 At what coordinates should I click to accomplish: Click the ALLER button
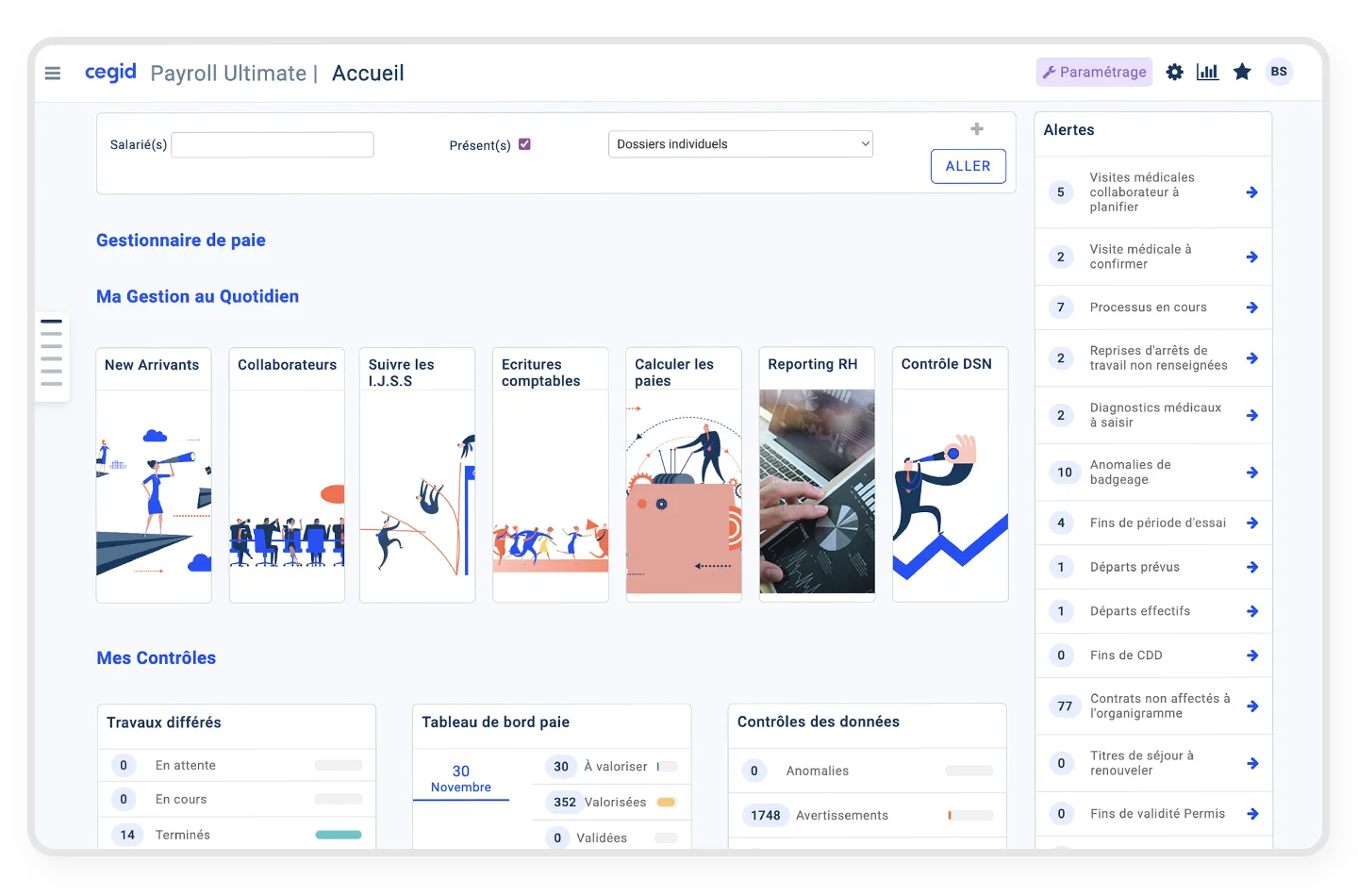click(x=968, y=166)
